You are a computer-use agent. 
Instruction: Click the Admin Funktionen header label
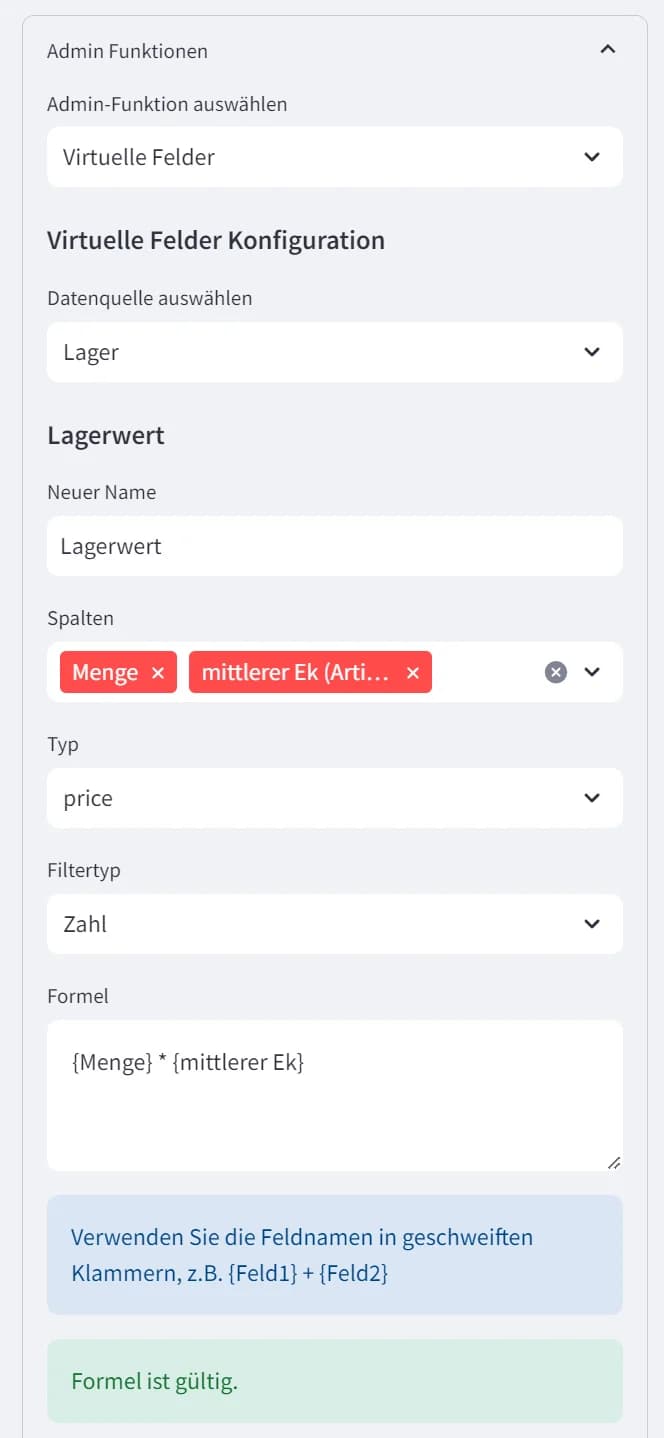pos(127,51)
